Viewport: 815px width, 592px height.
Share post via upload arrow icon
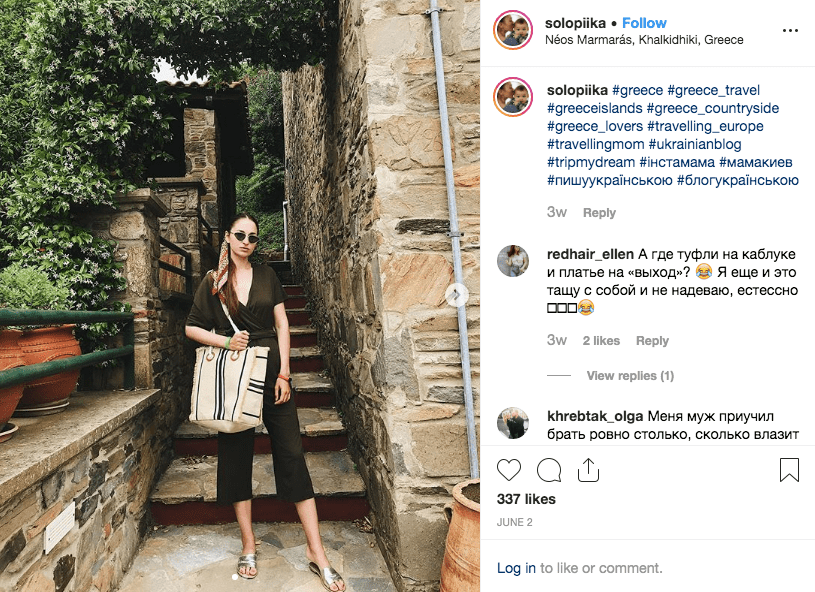[x=588, y=470]
